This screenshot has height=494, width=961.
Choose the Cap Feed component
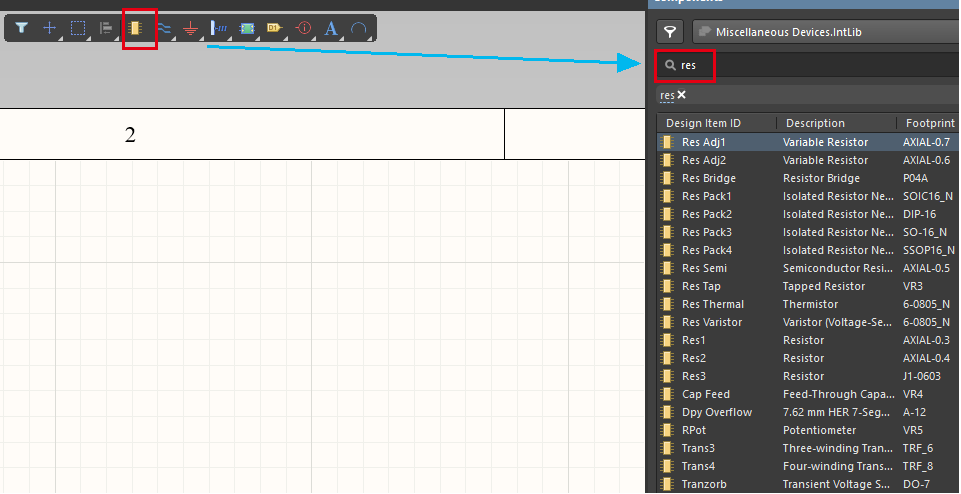809,394
